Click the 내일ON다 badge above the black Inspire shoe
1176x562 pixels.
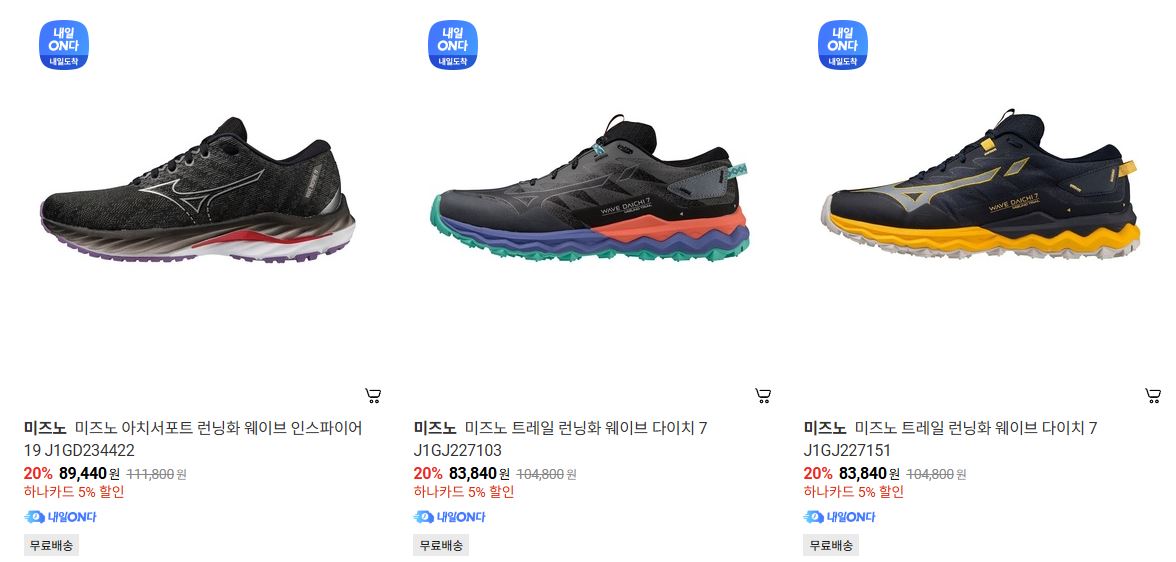(x=64, y=45)
